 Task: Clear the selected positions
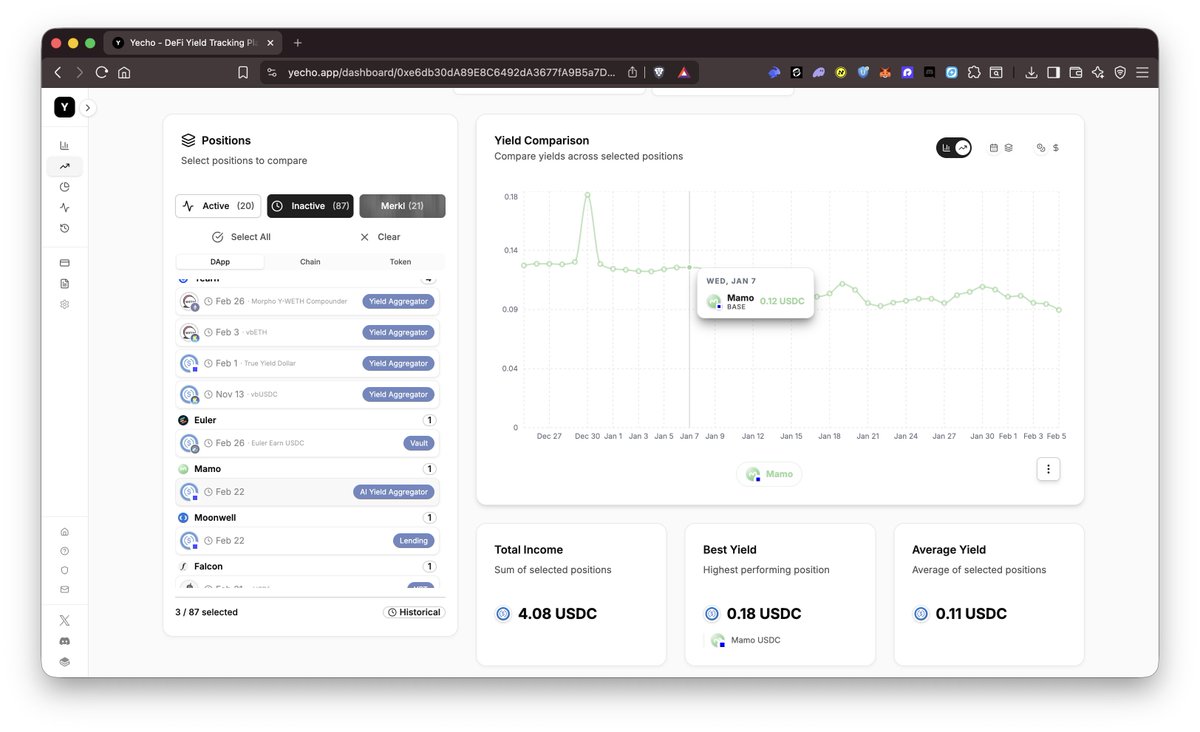pos(379,237)
